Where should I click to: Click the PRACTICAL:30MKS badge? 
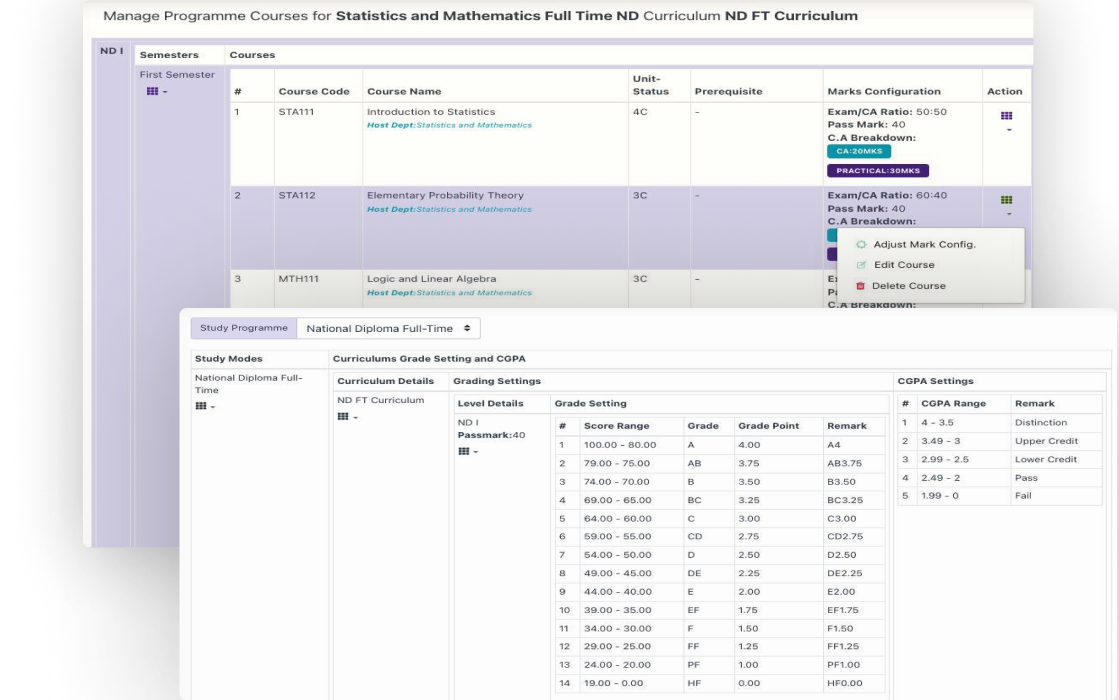click(877, 171)
